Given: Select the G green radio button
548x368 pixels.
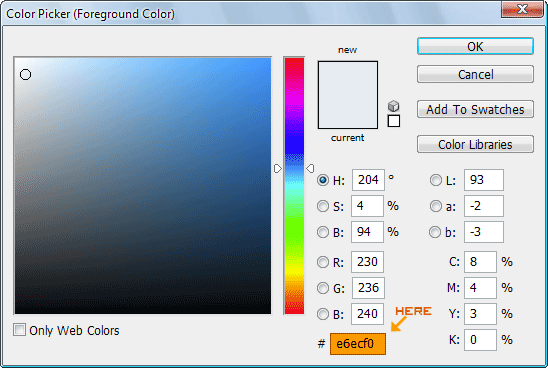Looking at the screenshot, I should 323,288.
